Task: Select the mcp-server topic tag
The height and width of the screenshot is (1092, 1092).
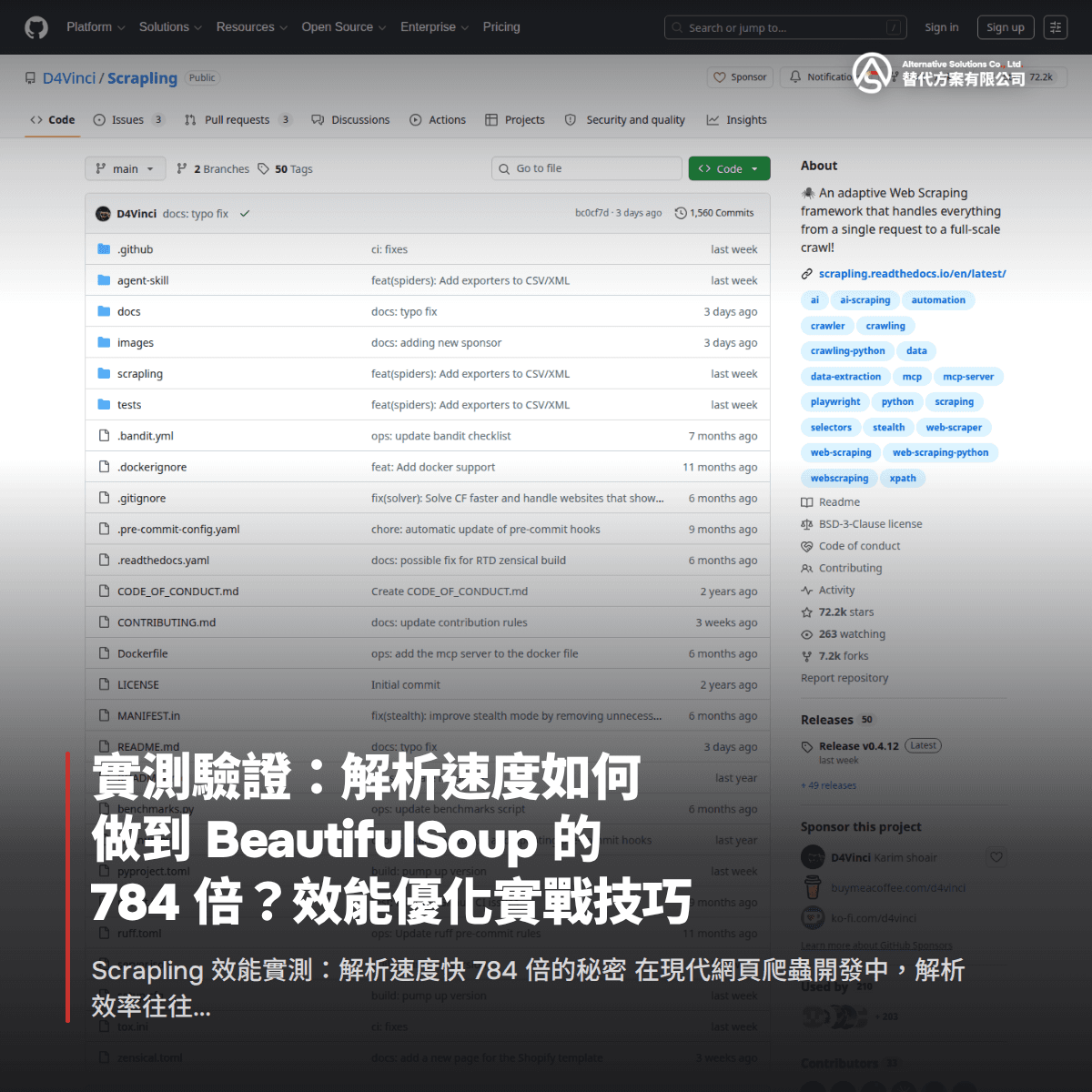Action: click(968, 377)
